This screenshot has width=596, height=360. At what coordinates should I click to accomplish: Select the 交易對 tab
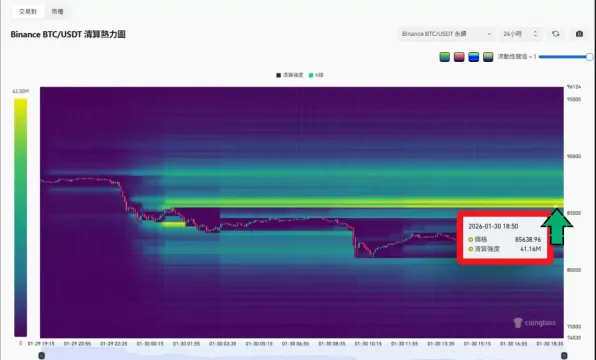tap(28, 12)
